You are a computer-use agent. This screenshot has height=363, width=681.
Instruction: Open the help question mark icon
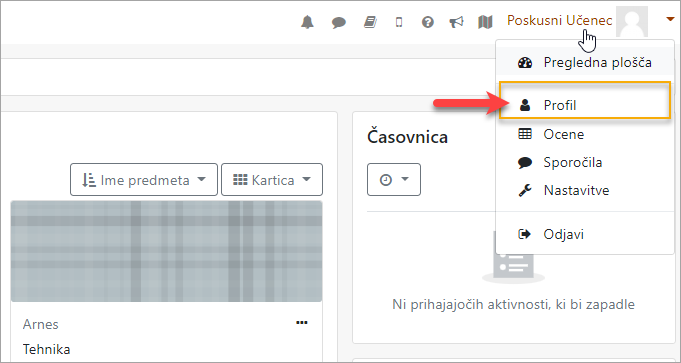[x=428, y=22]
